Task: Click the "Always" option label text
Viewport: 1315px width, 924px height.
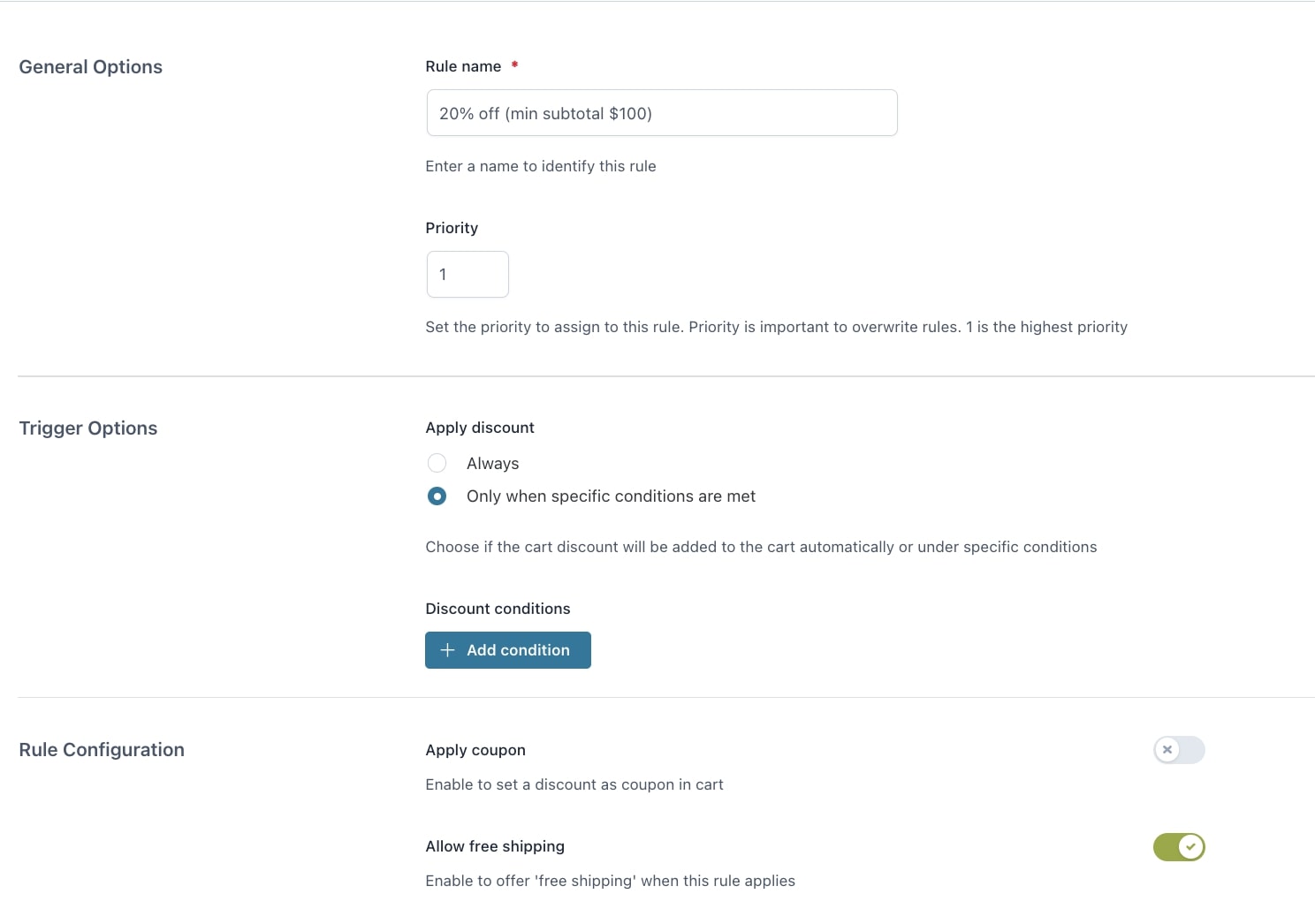Action: [x=493, y=464]
